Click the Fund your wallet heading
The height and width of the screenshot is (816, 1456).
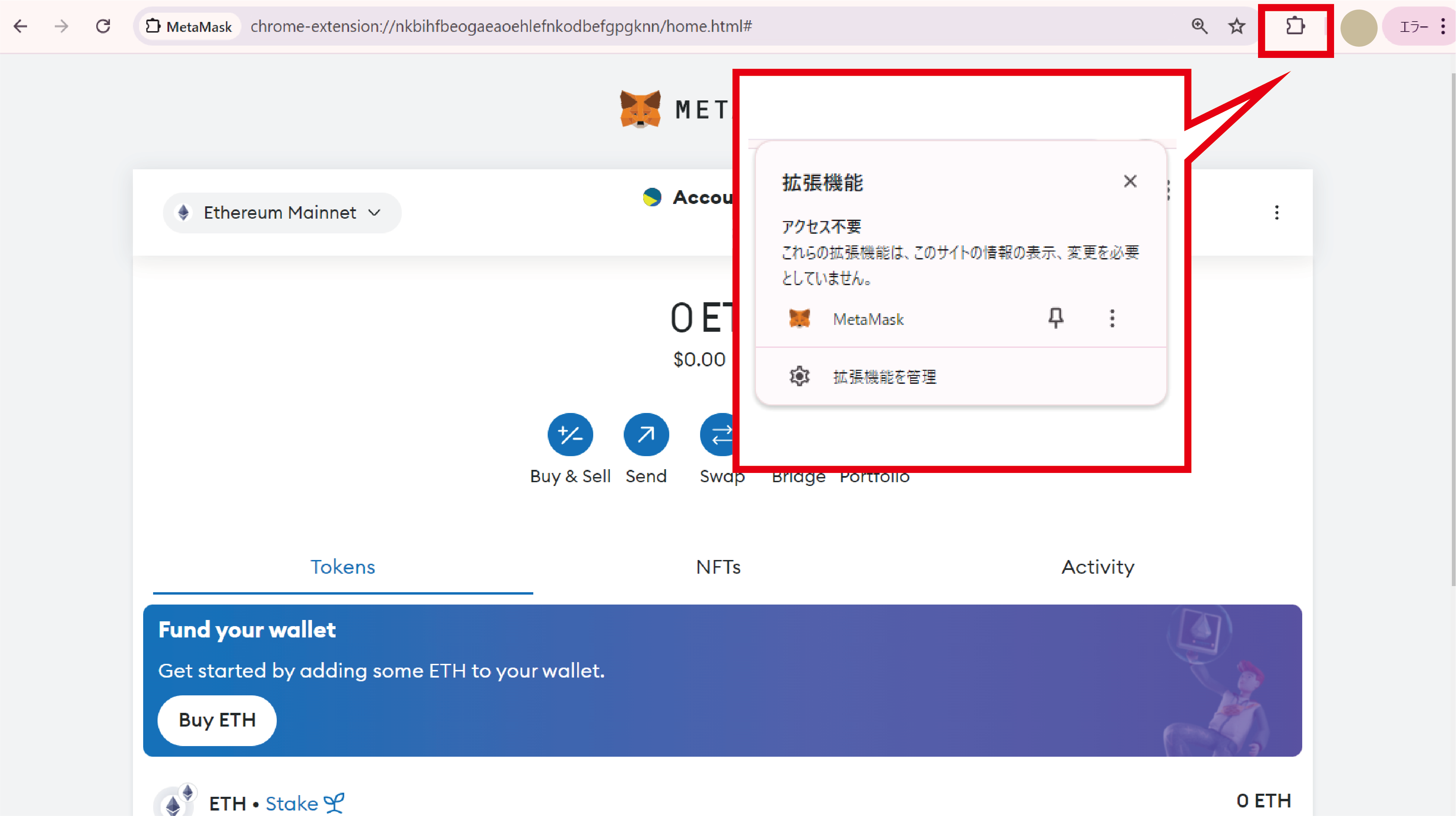click(247, 629)
